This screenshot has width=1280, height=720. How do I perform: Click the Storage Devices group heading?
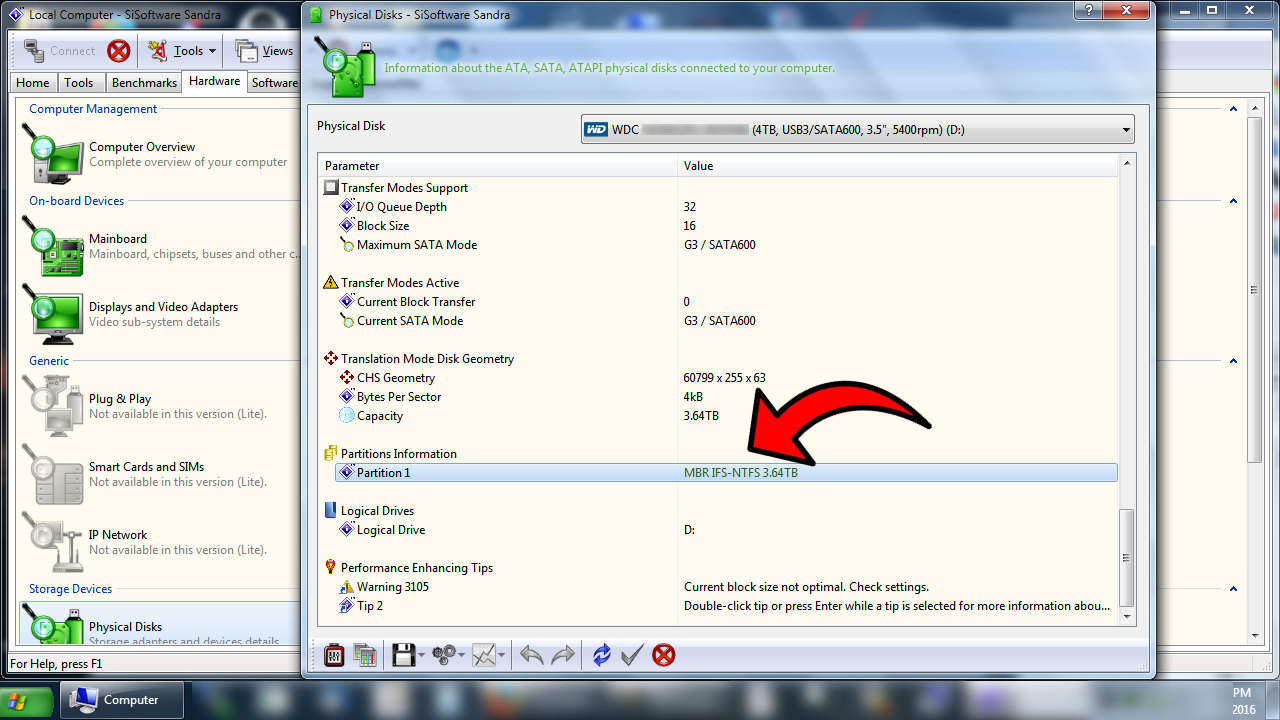coord(71,589)
